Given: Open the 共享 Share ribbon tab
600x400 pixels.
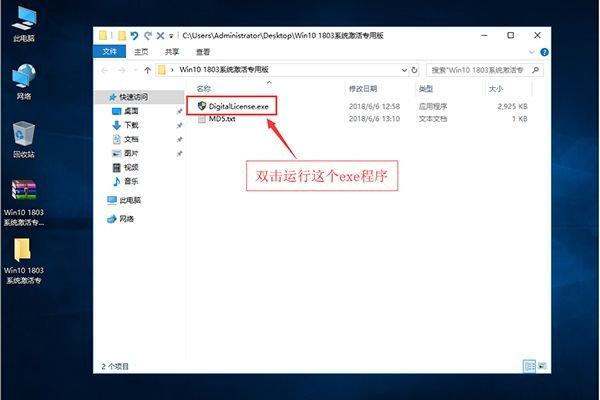Looking at the screenshot, I should tap(171, 52).
